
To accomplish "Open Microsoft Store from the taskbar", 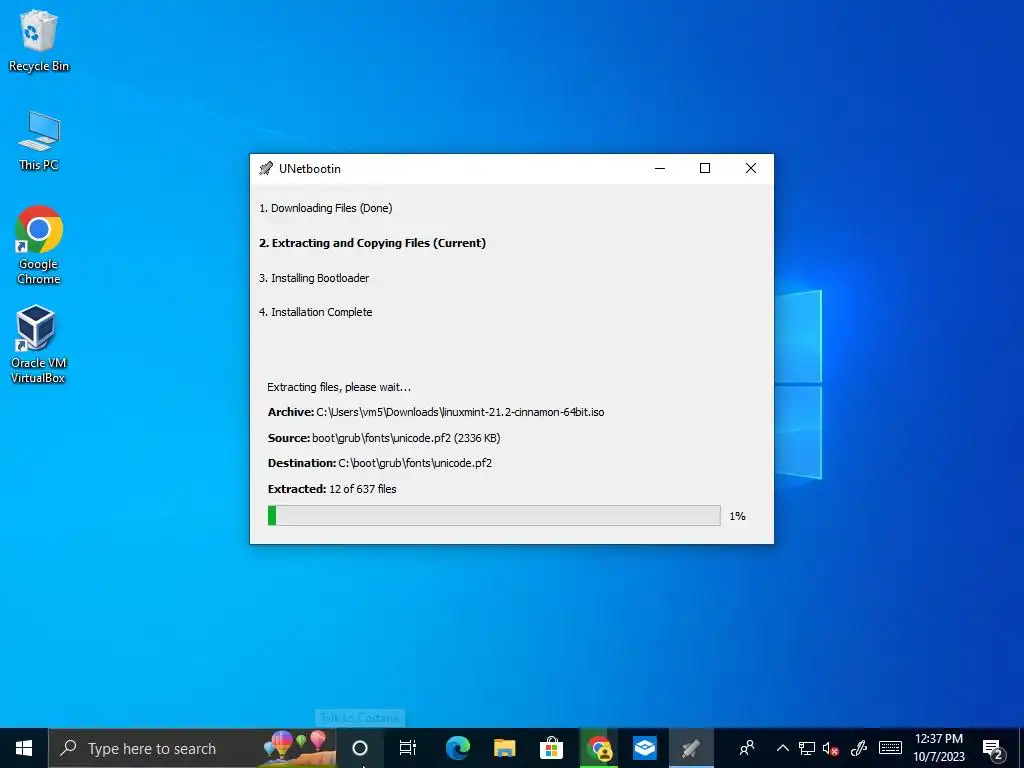I will pos(551,748).
